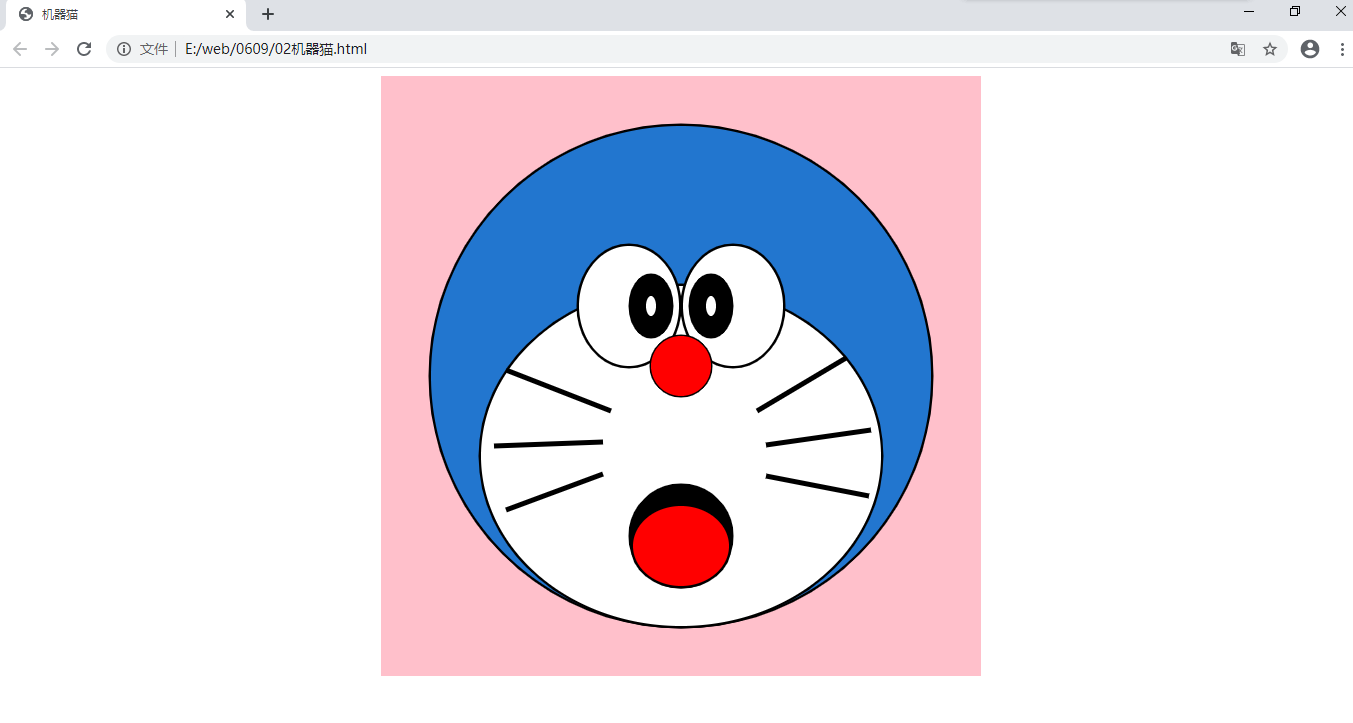
Task: Bookmark this page with the star icon
Action: [x=1270, y=49]
